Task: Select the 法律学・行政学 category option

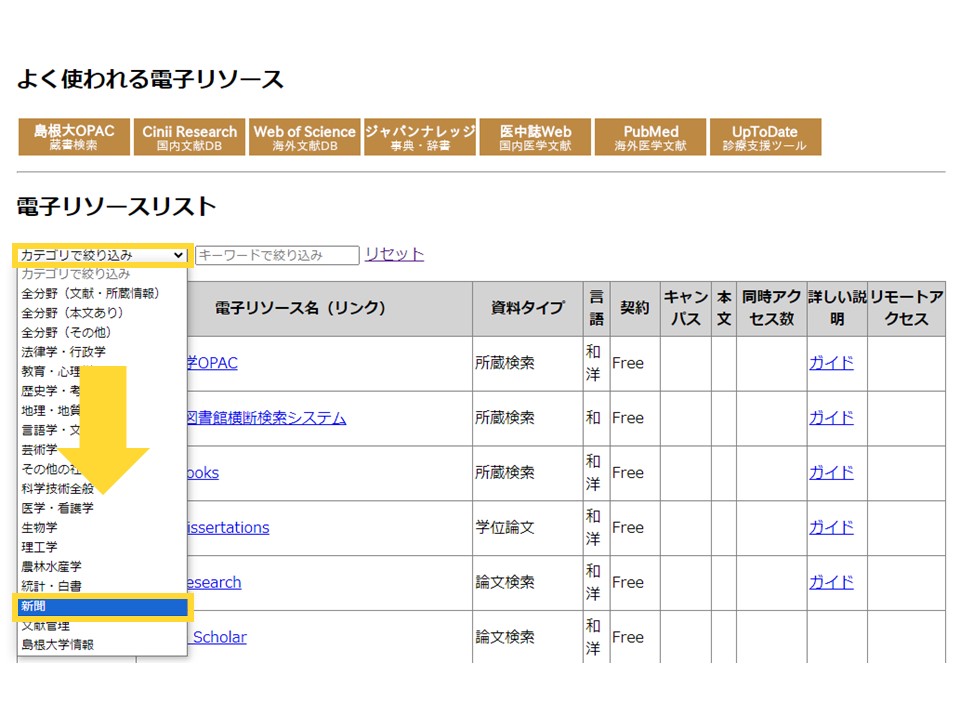Action: pos(102,352)
